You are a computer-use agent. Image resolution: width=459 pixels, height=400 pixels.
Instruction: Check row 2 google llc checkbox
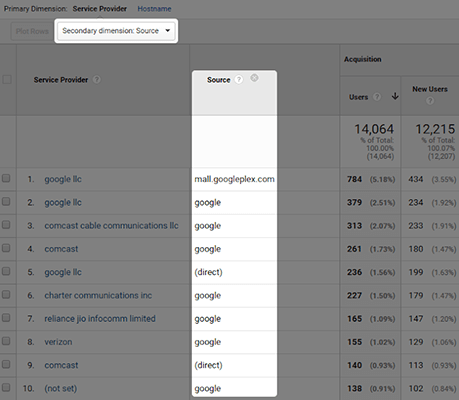(6, 202)
